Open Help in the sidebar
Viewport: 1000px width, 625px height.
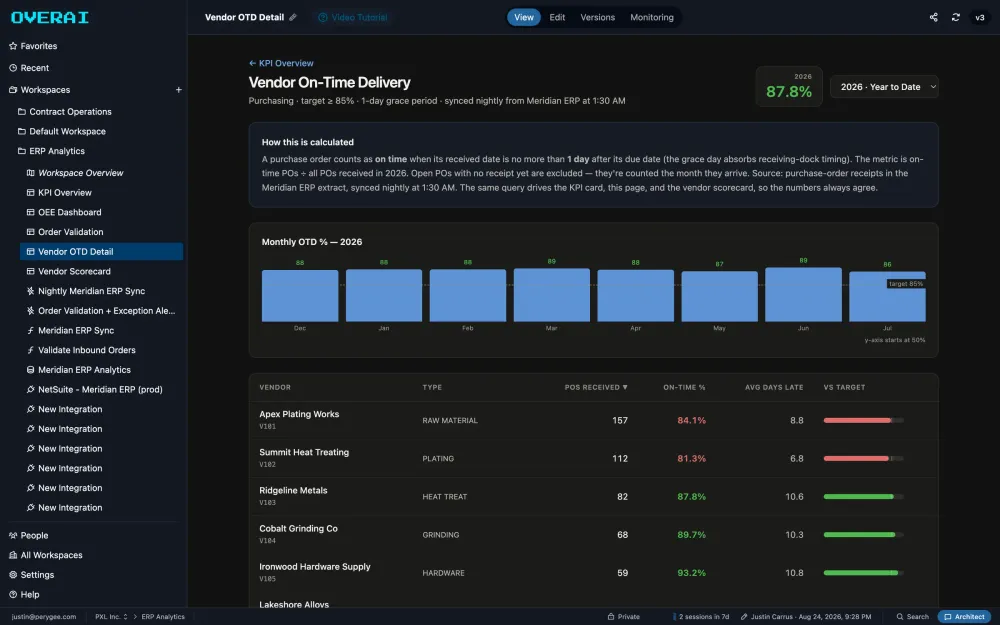(x=24, y=594)
